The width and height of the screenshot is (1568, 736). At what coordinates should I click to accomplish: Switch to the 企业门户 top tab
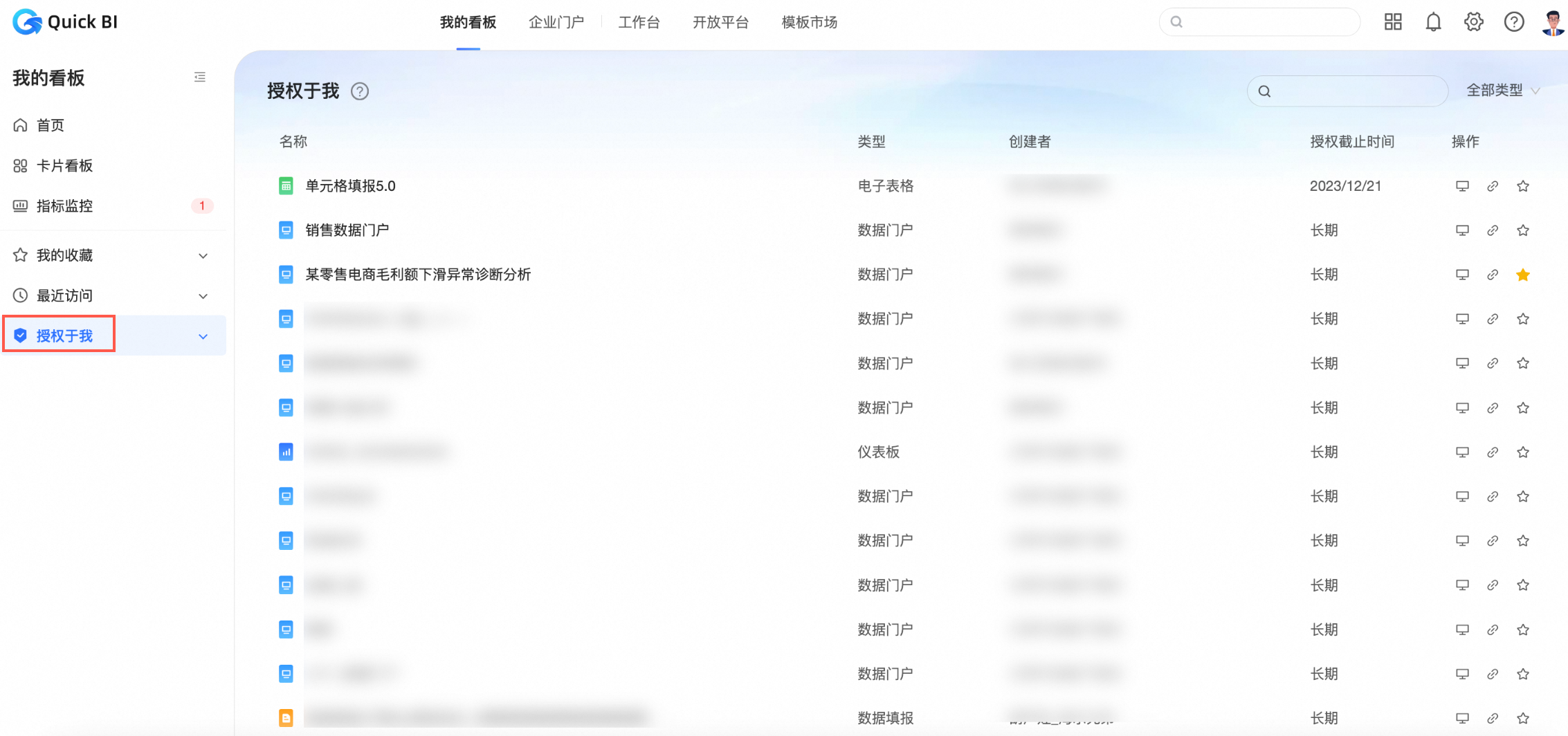pos(556,23)
